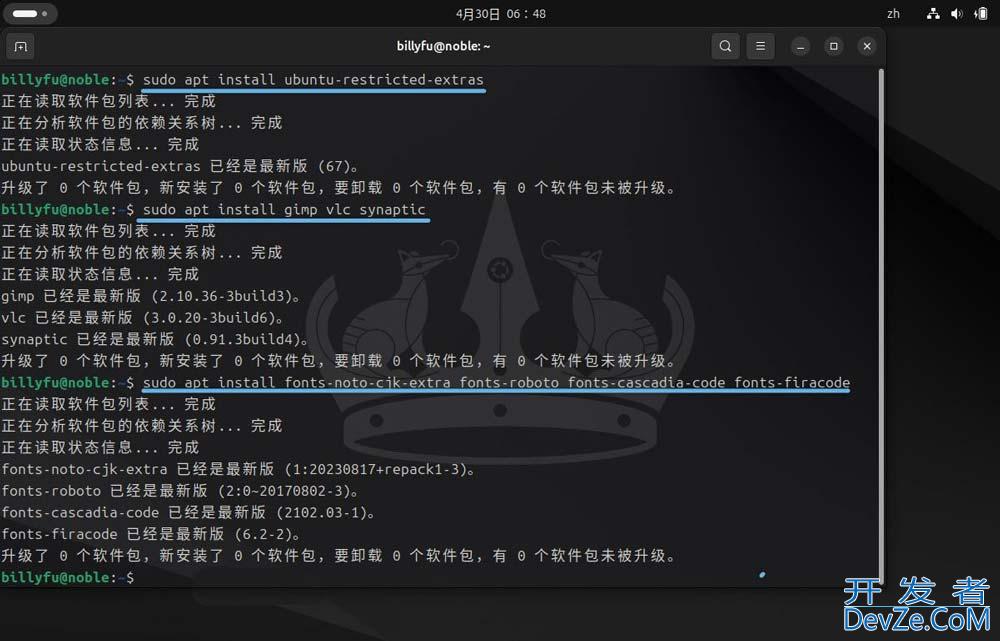Click the fonts-noto-cjk-extra install command line
Viewport: 1000px width, 641px height.
tap(496, 383)
